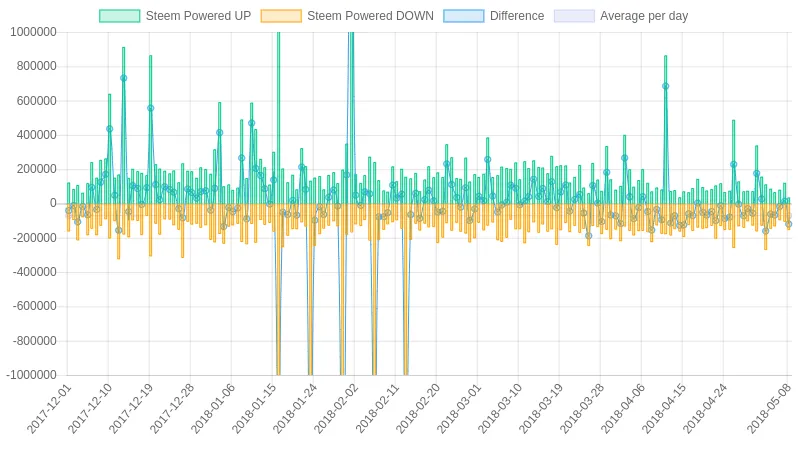The width and height of the screenshot is (798, 450).
Task: Click the 2018-04-15 date label
Action: point(665,409)
